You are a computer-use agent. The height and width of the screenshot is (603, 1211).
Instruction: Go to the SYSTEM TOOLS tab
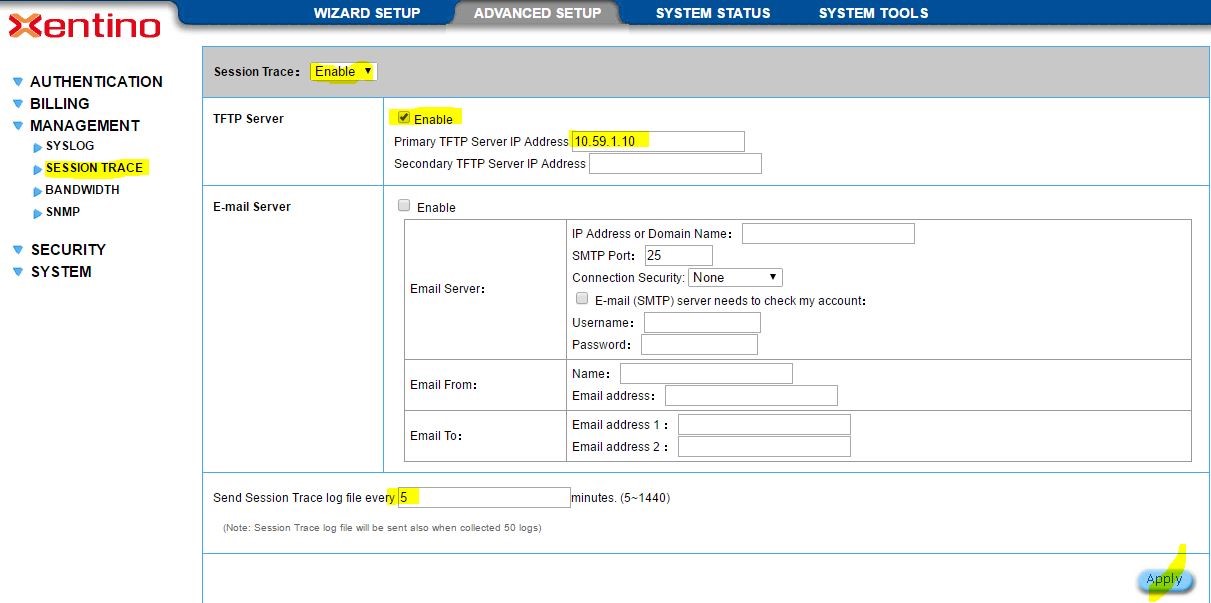point(873,13)
